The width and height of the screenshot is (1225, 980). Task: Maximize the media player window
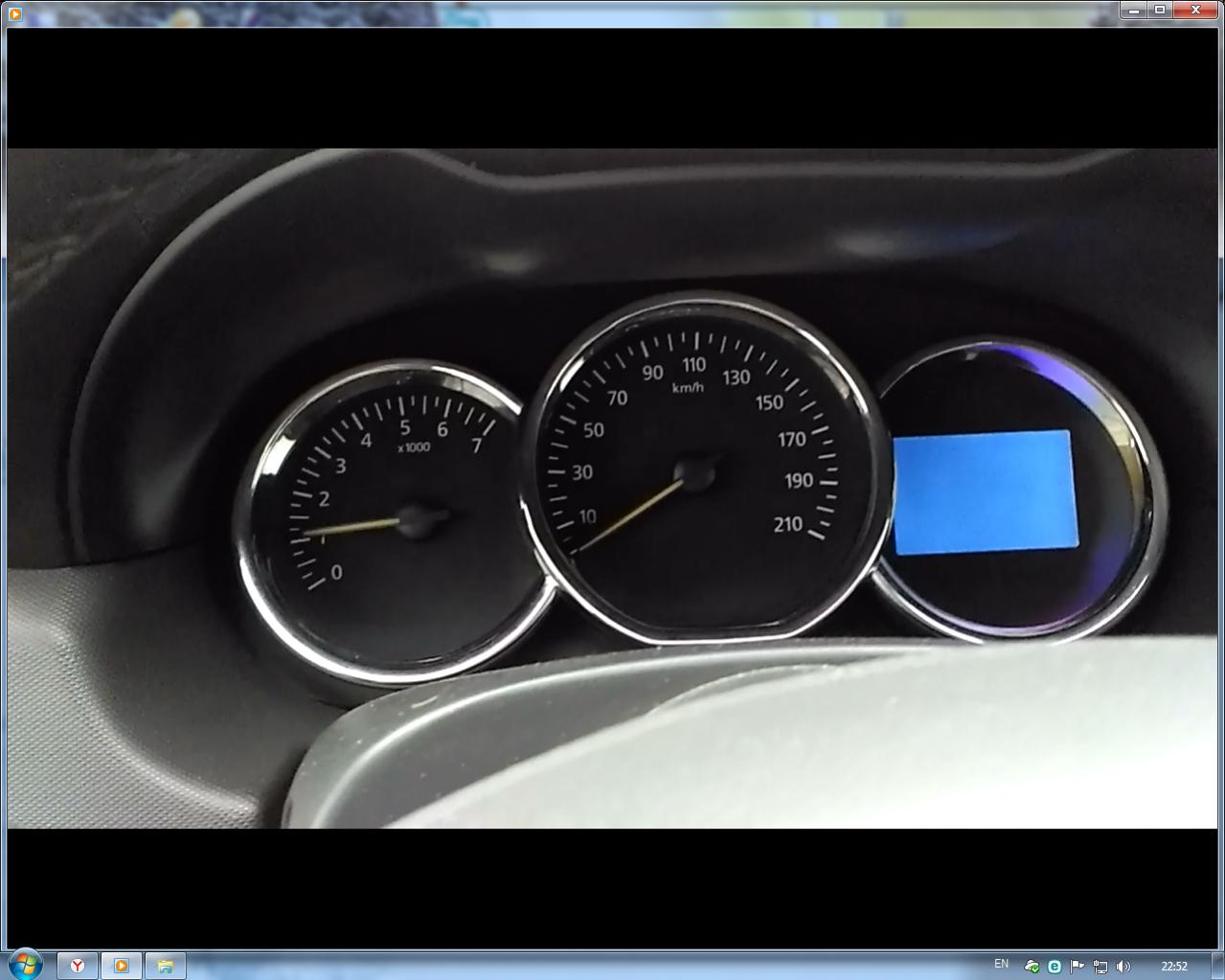point(1160,10)
